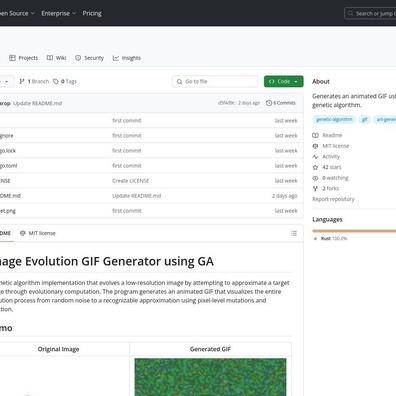Open the Create LICENSE commit message

(131, 181)
